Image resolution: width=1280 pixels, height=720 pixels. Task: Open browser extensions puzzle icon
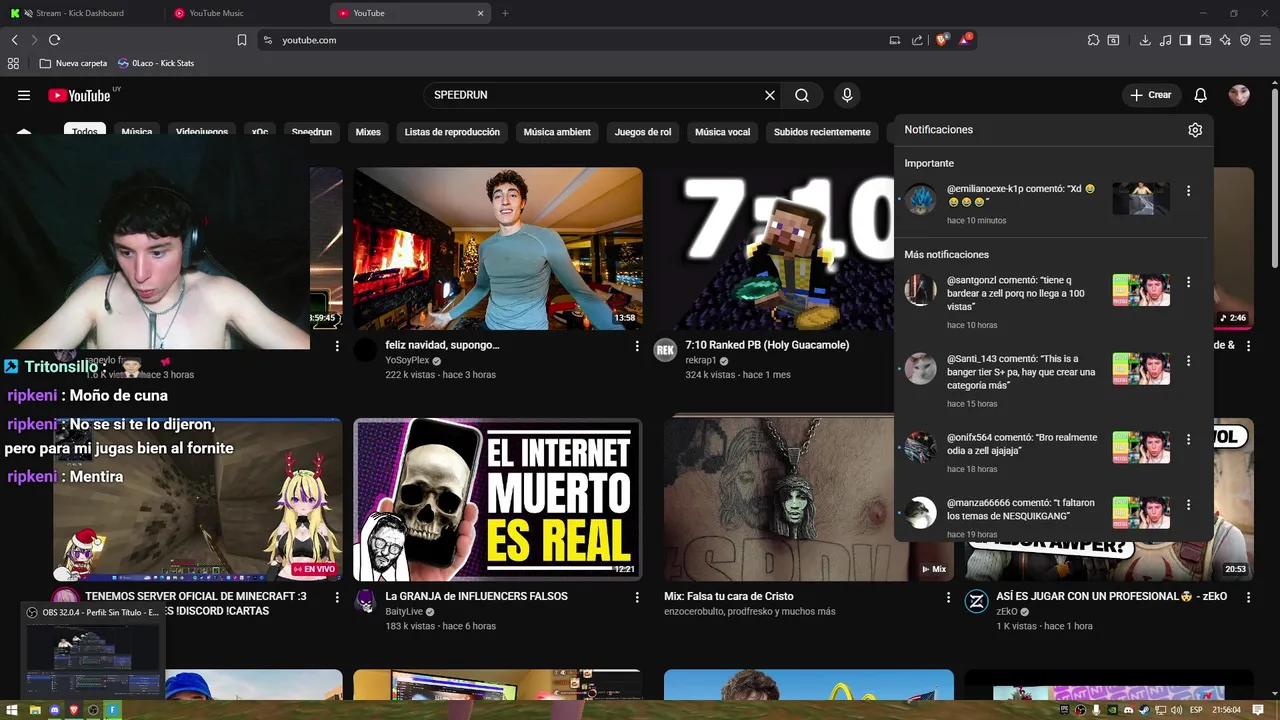1094,40
